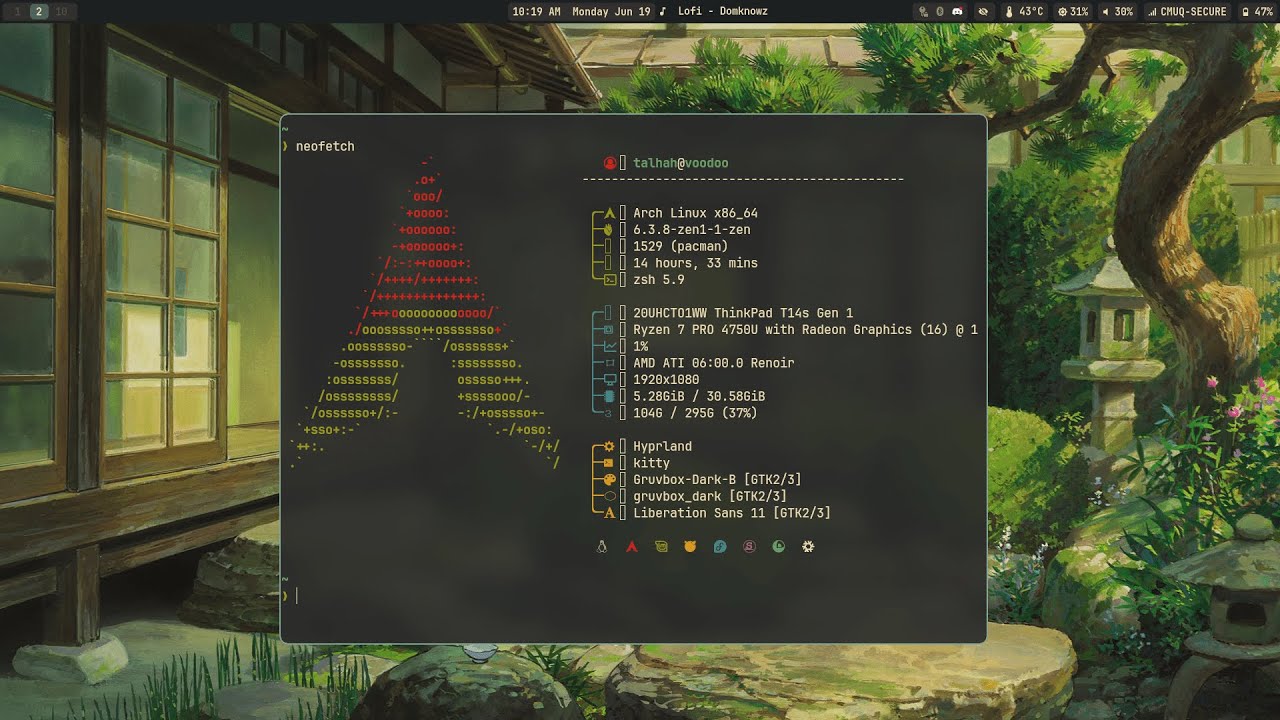Click the gear icon beside Hyprland
Screen dimensions: 1280x720
tap(609, 446)
